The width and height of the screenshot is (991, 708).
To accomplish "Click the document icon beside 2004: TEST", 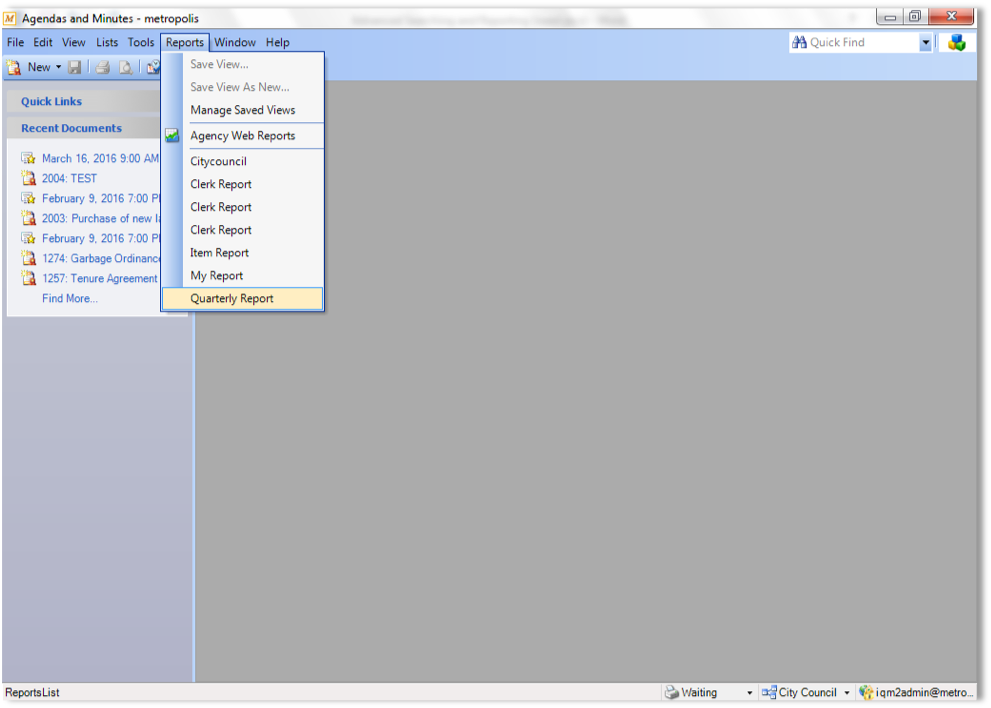I will click(28, 178).
